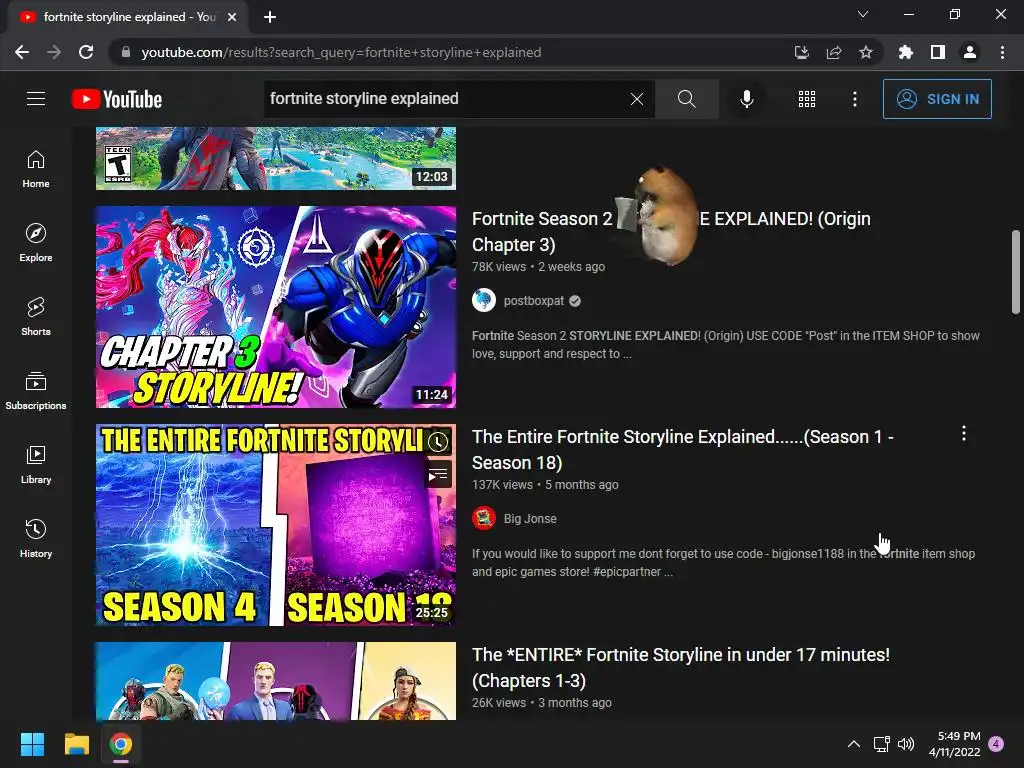
Task: Open the volume speaker icon in the tray
Action: [x=906, y=744]
